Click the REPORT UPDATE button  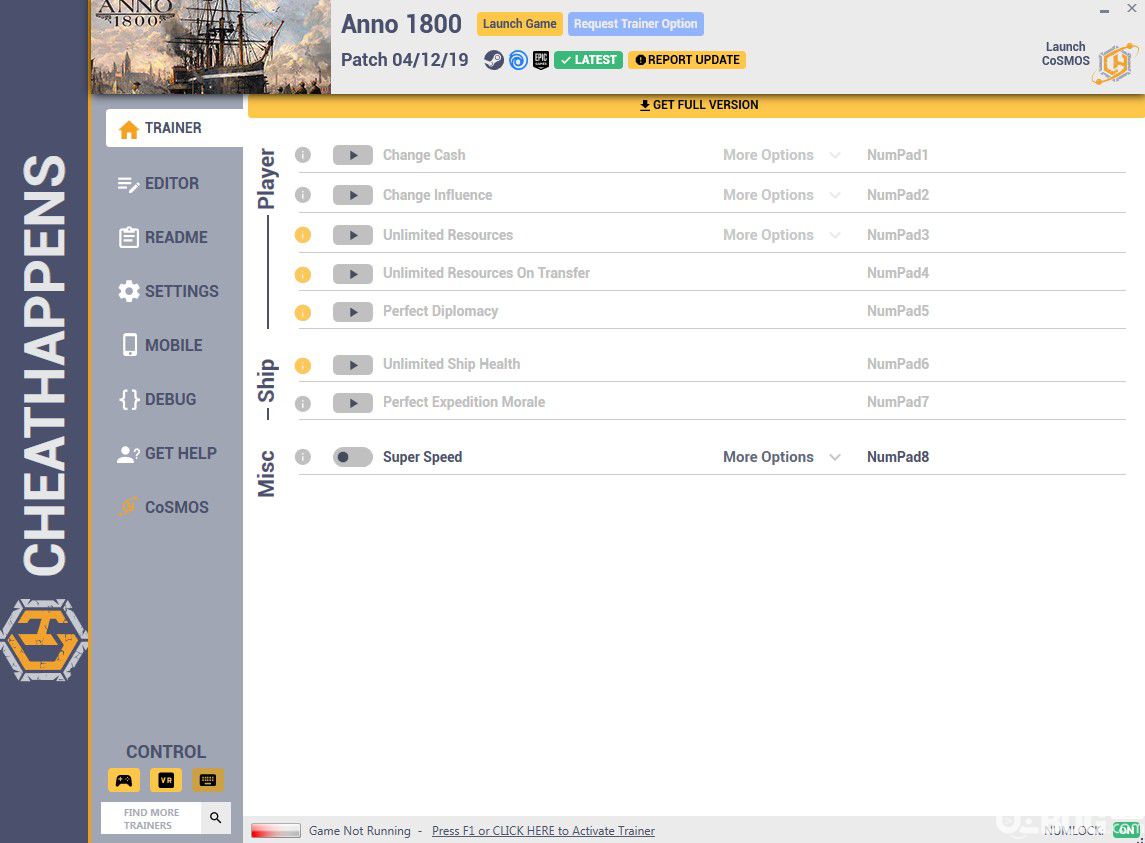(x=687, y=60)
